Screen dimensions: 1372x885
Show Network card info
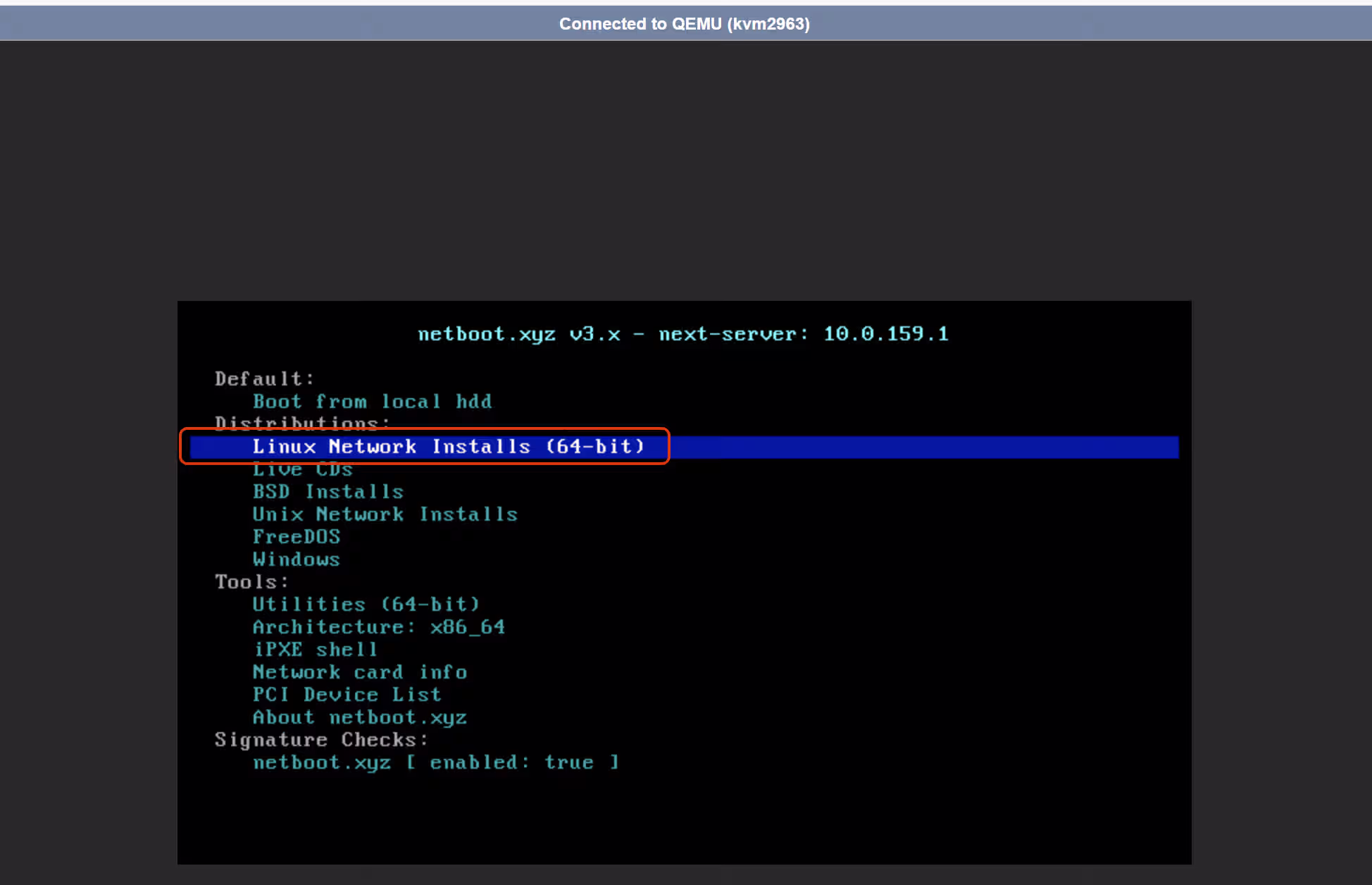pyautogui.click(x=359, y=672)
